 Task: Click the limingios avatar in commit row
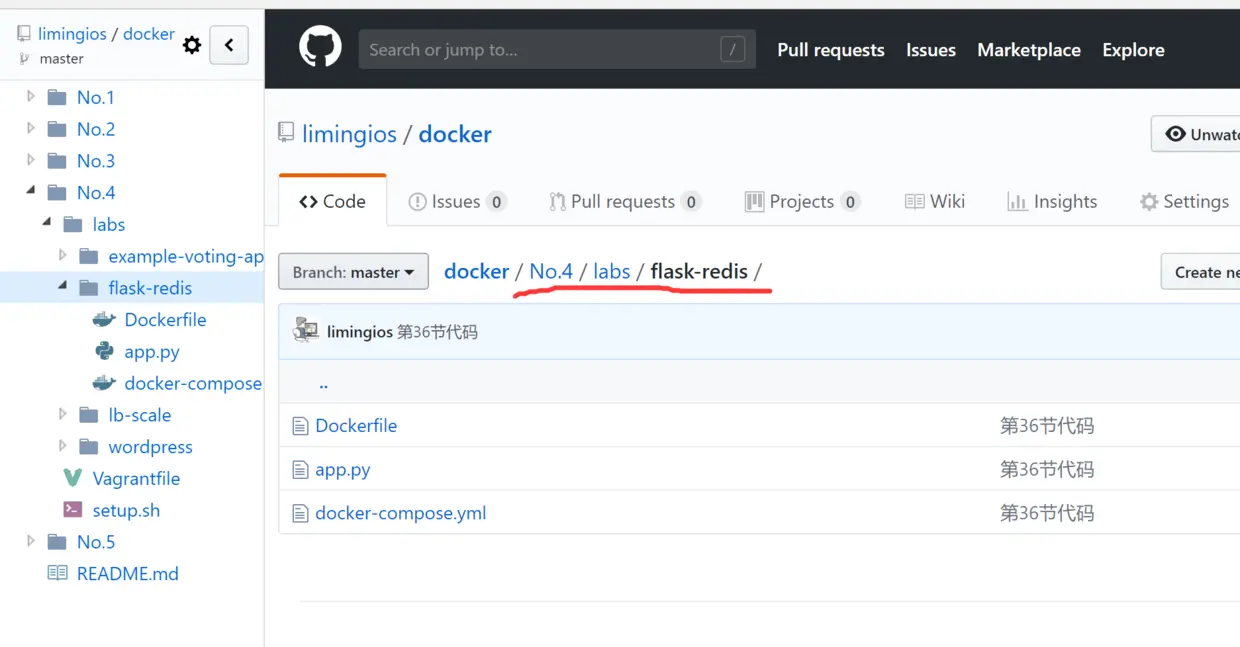[x=306, y=331]
